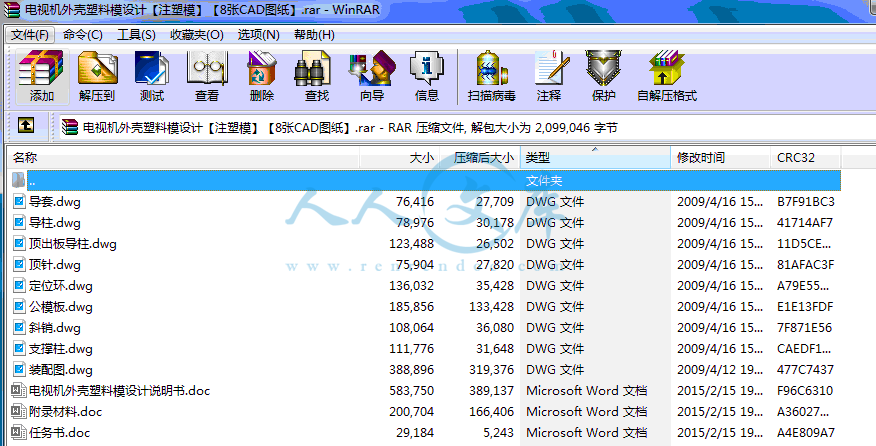This screenshot has height=446, width=876.
Task: Sort by the 名称 column header
Action: pos(183,158)
